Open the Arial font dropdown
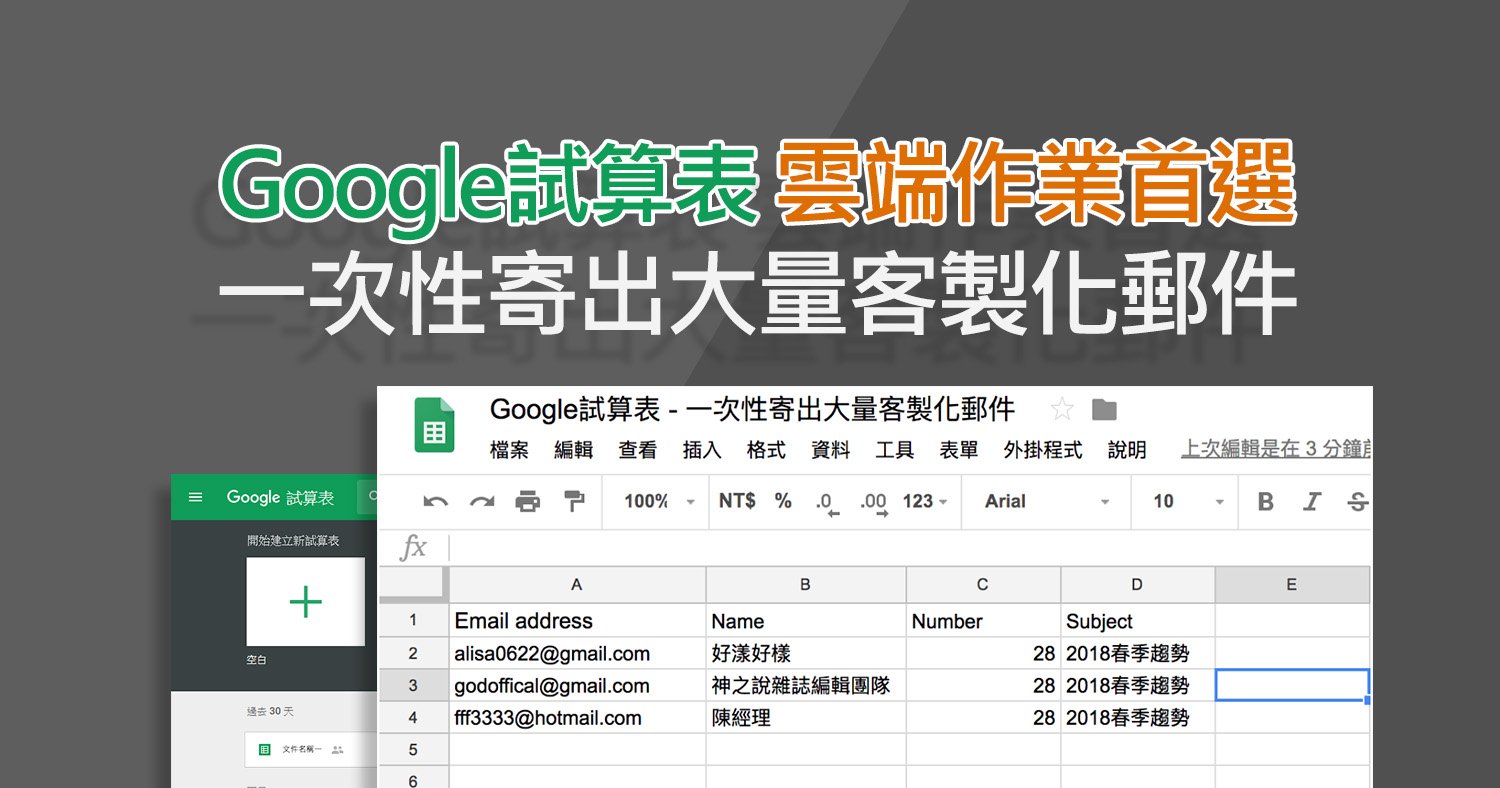Screen dimensions: 1500x788 (x=1047, y=502)
